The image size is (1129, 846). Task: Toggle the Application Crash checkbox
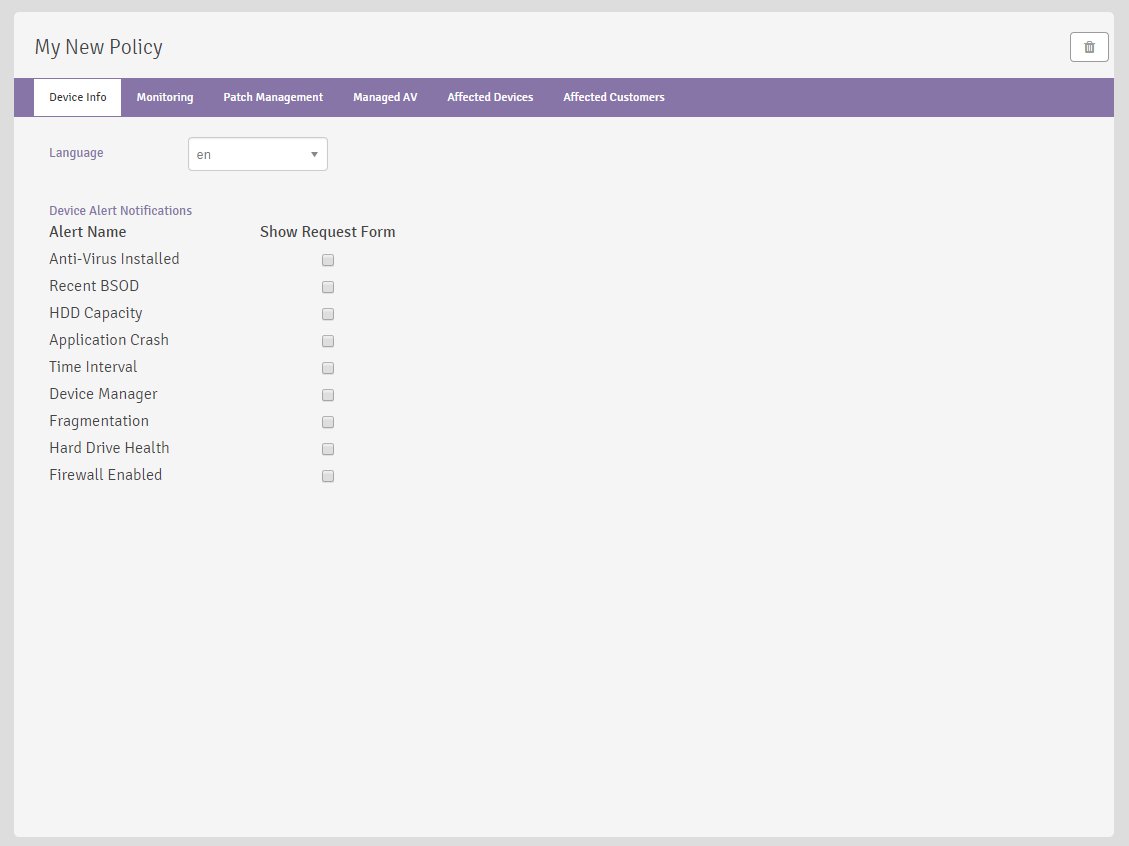[x=328, y=341]
